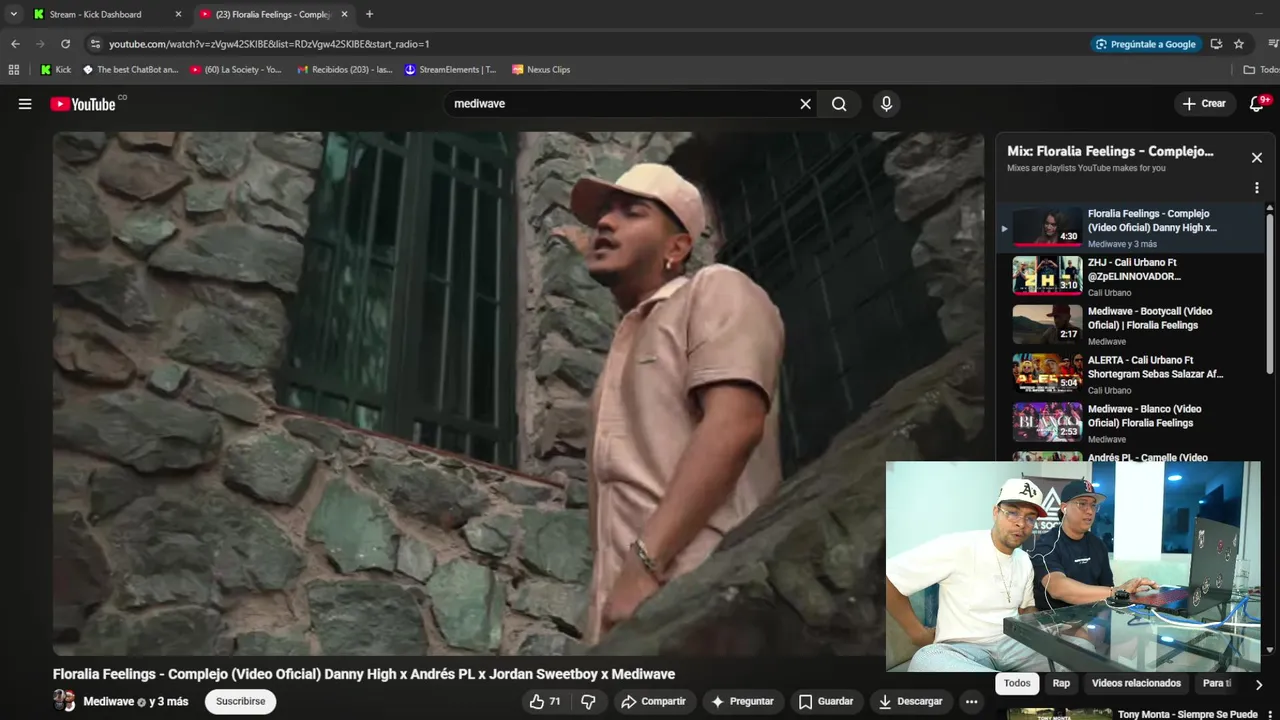The width and height of the screenshot is (1280, 720).
Task: Click the browser address bar URL
Action: pos(269,44)
